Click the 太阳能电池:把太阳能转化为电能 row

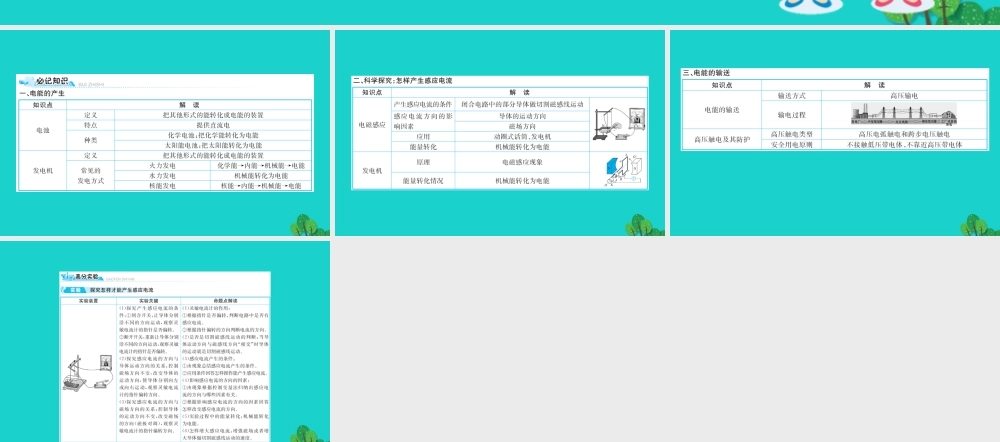click(x=213, y=145)
